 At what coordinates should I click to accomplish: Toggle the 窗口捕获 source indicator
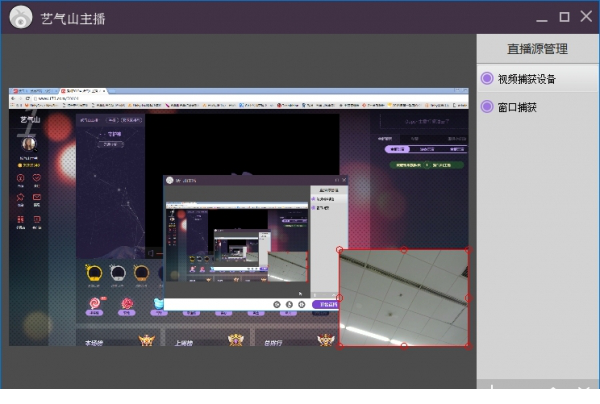pos(487,106)
